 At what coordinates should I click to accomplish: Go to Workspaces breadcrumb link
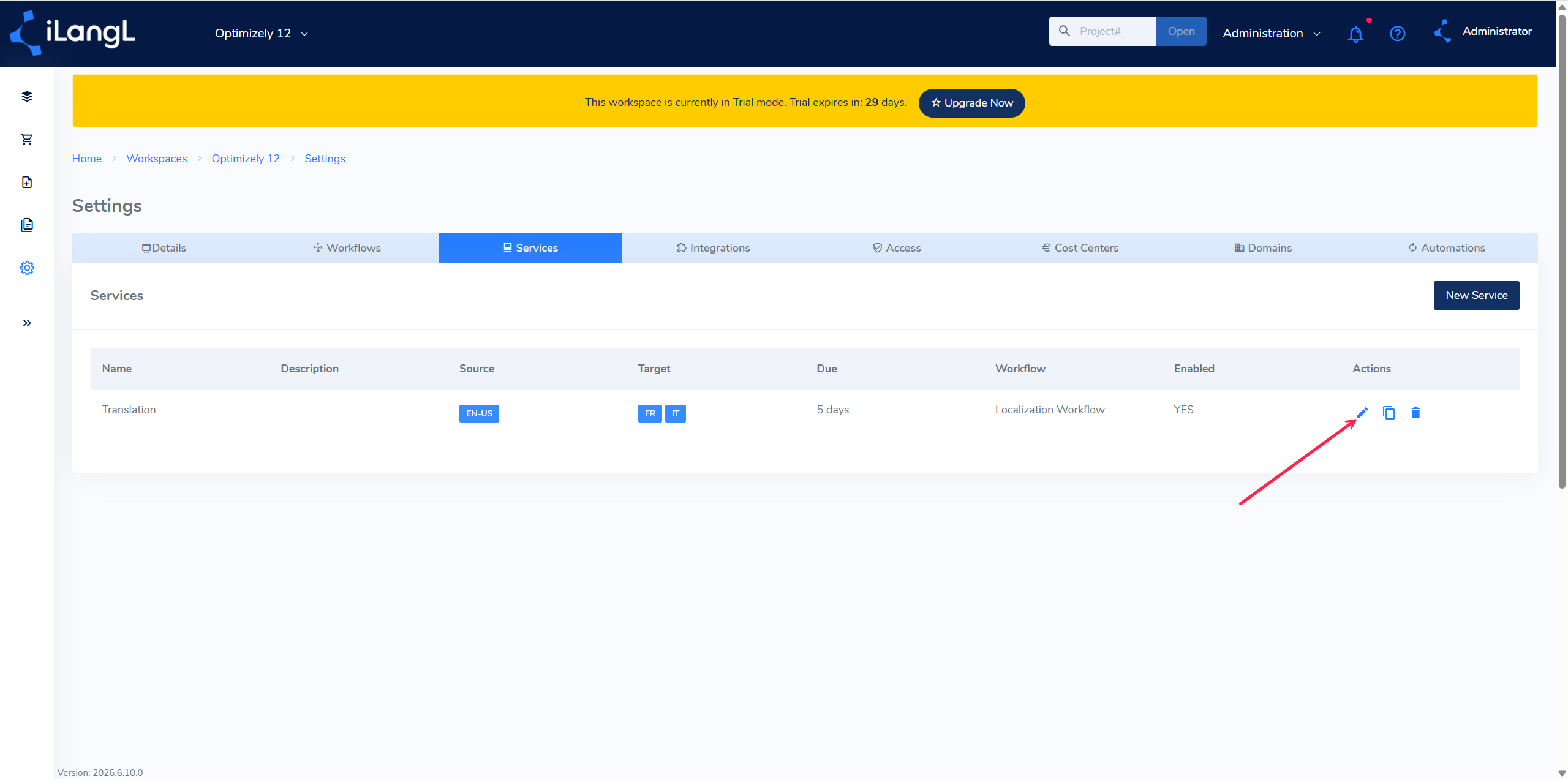click(x=157, y=159)
